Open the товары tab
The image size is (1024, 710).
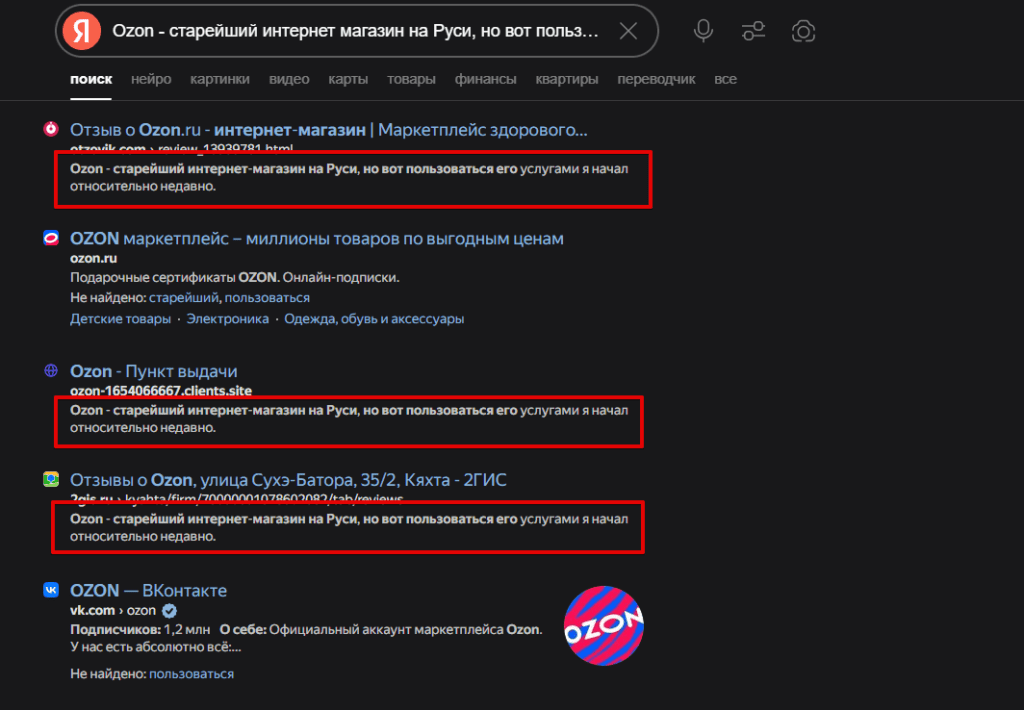tap(411, 79)
